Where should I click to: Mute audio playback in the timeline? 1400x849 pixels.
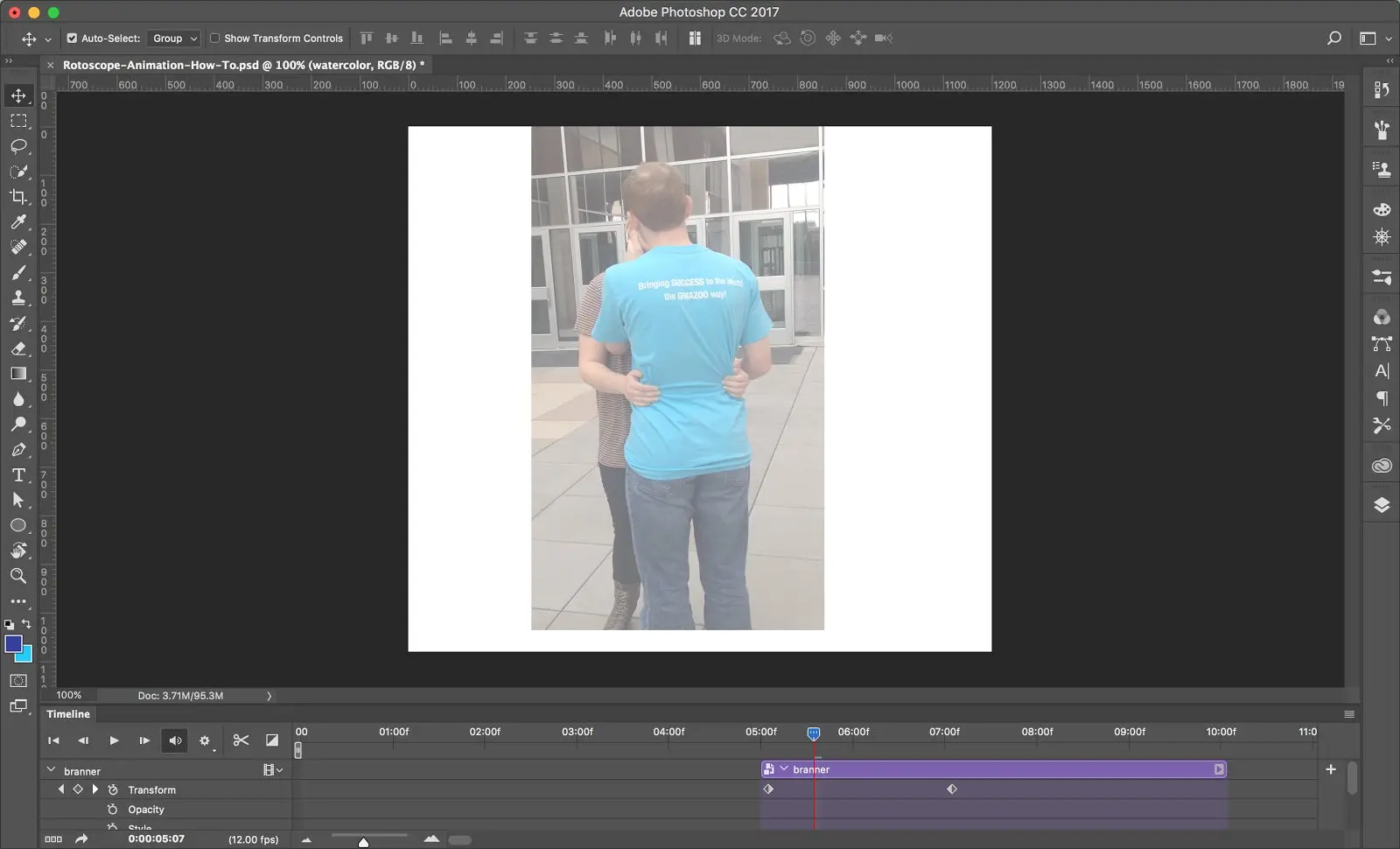coord(174,740)
